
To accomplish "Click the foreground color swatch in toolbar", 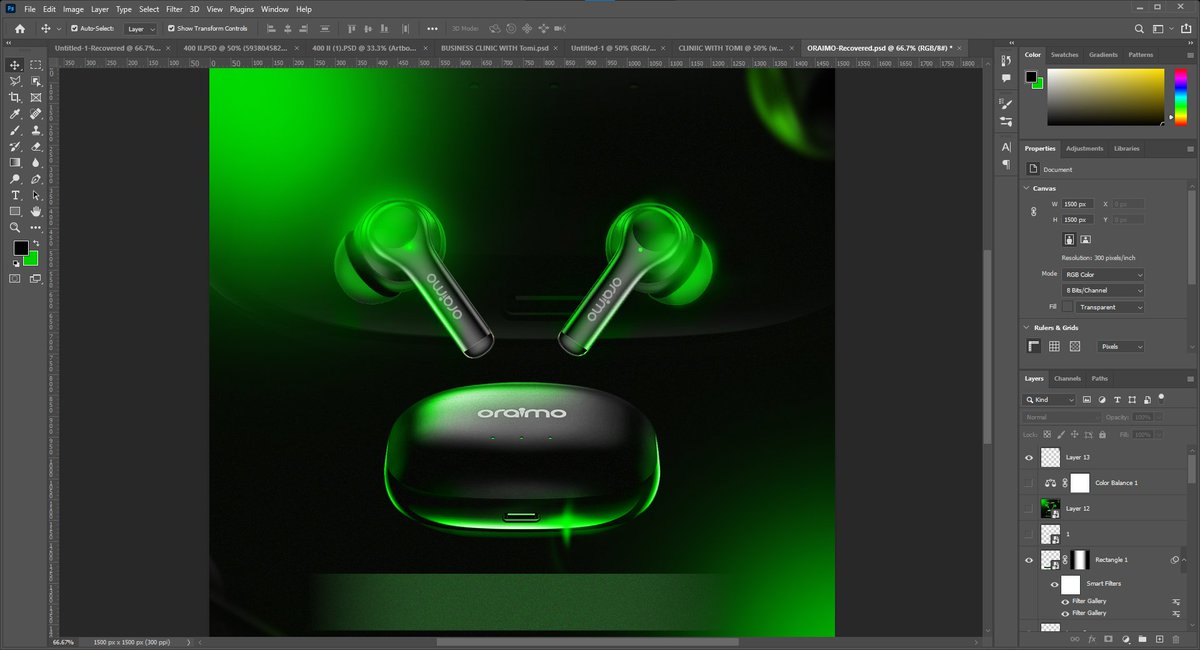I will (x=21, y=248).
